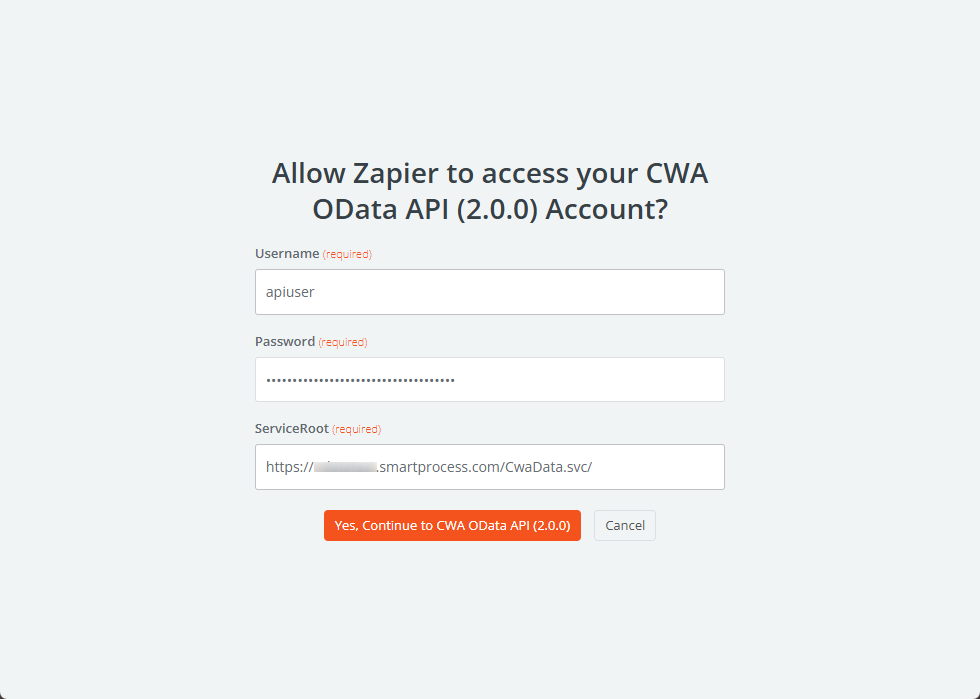Click the word 'Zapier' in the heading
Image resolution: width=980 pixels, height=699 pixels.
click(396, 174)
